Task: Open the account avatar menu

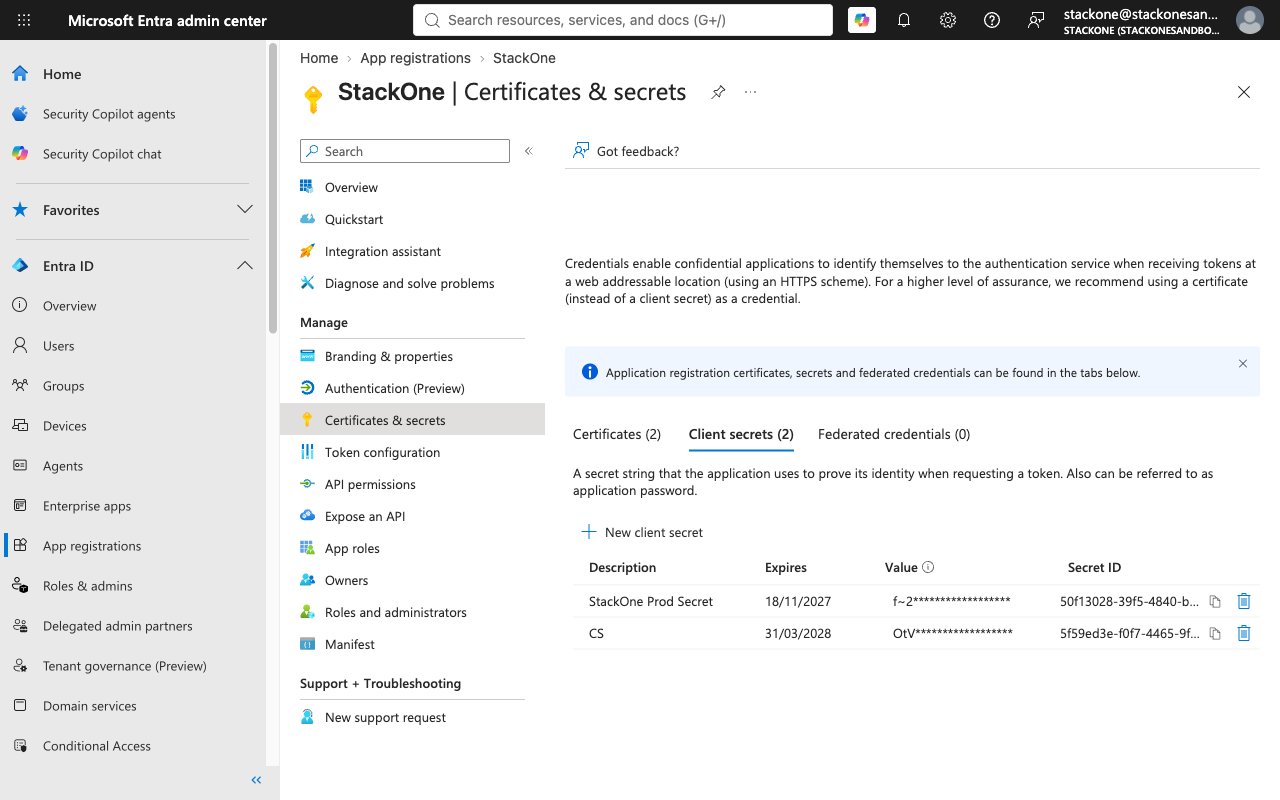Action: tap(1249, 20)
